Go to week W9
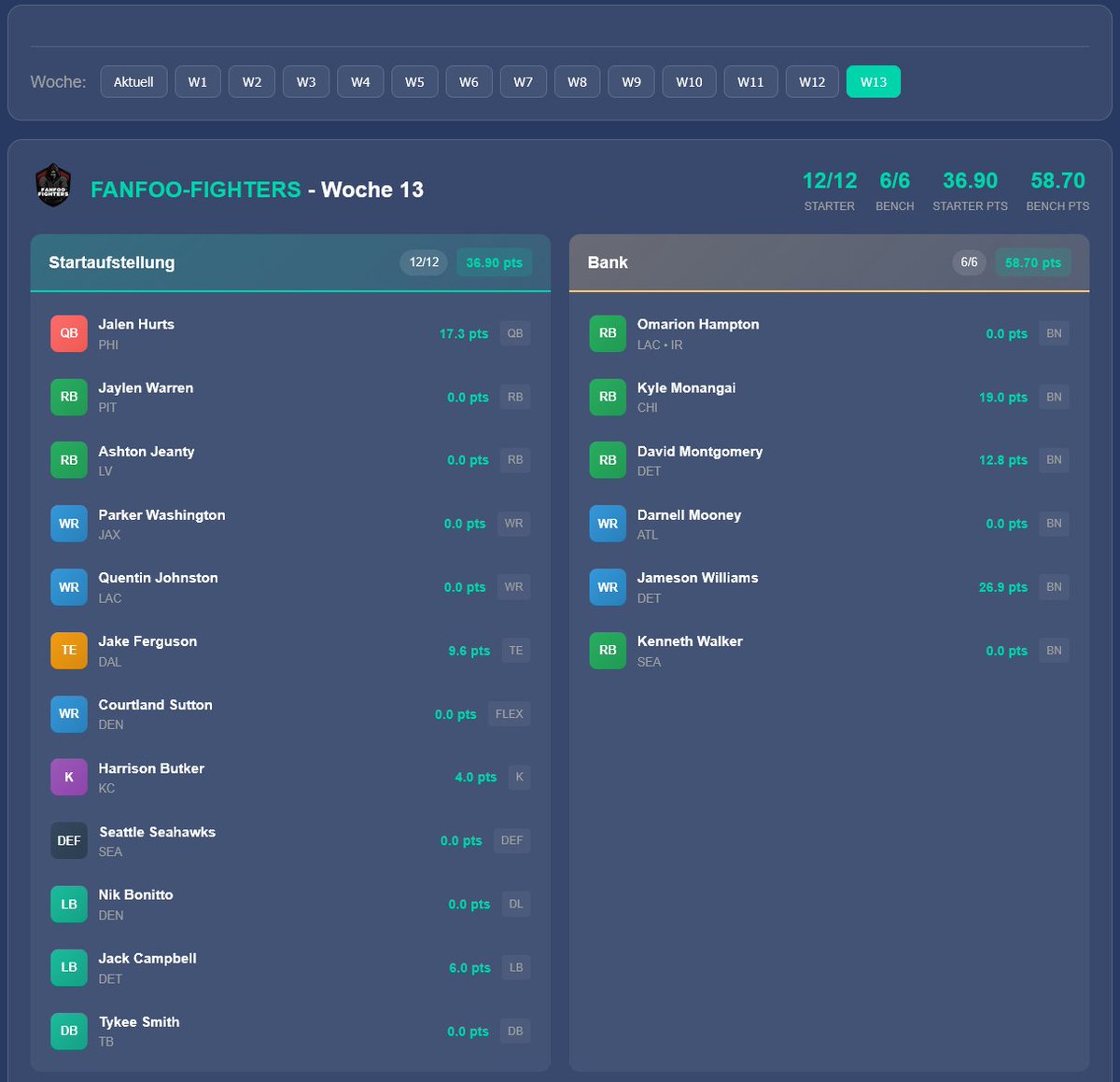Image resolution: width=1120 pixels, height=1082 pixels. click(x=631, y=82)
